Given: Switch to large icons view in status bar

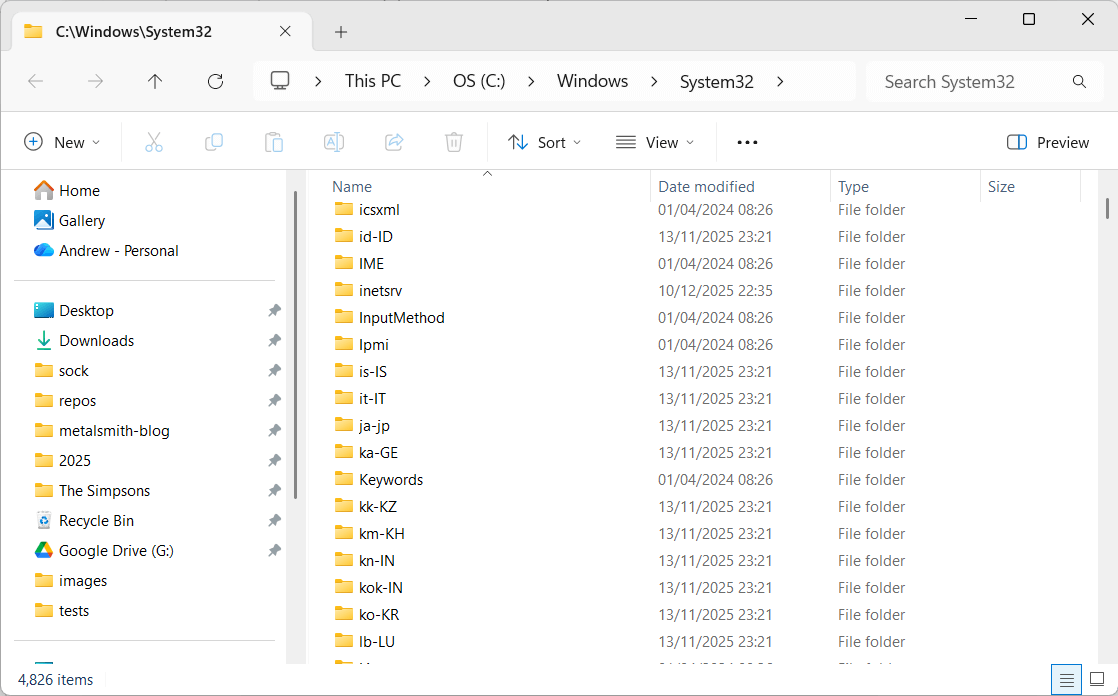Looking at the screenshot, I should (x=1098, y=680).
